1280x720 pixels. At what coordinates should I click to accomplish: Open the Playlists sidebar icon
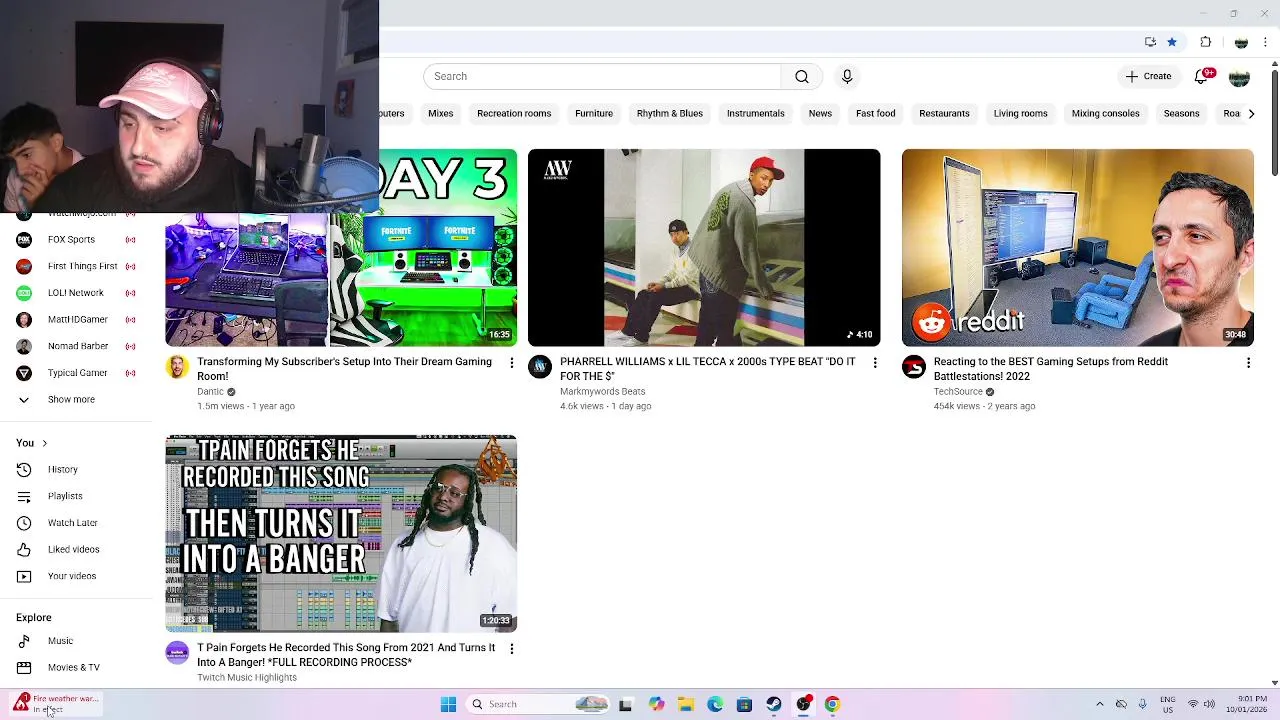click(24, 496)
